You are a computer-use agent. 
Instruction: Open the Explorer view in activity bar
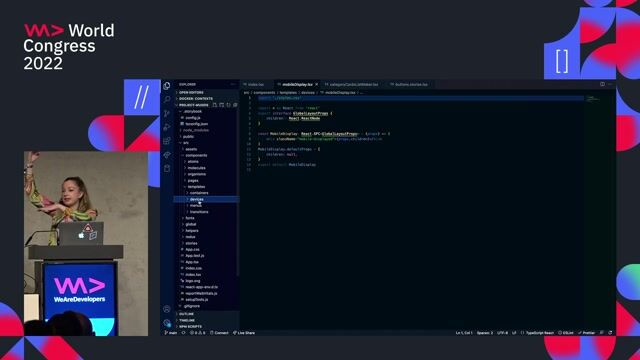[167, 86]
